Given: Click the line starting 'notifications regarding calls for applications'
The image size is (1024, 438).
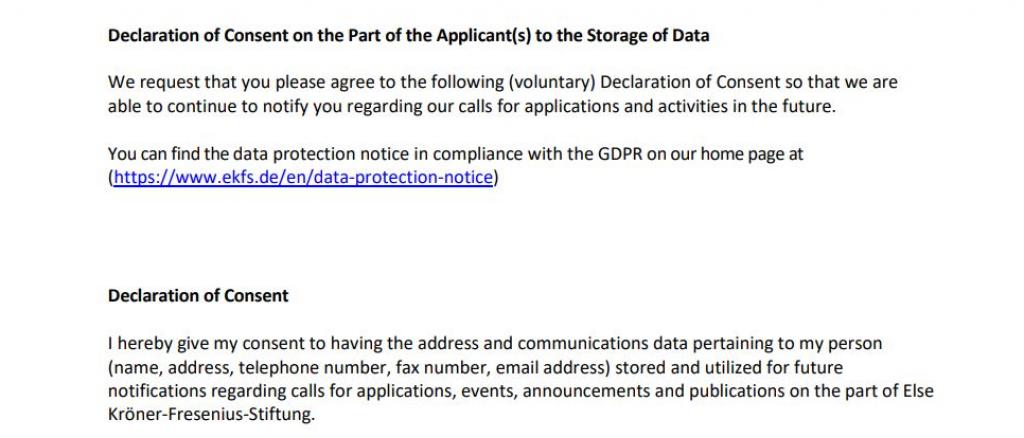Looking at the screenshot, I should coord(520,391).
